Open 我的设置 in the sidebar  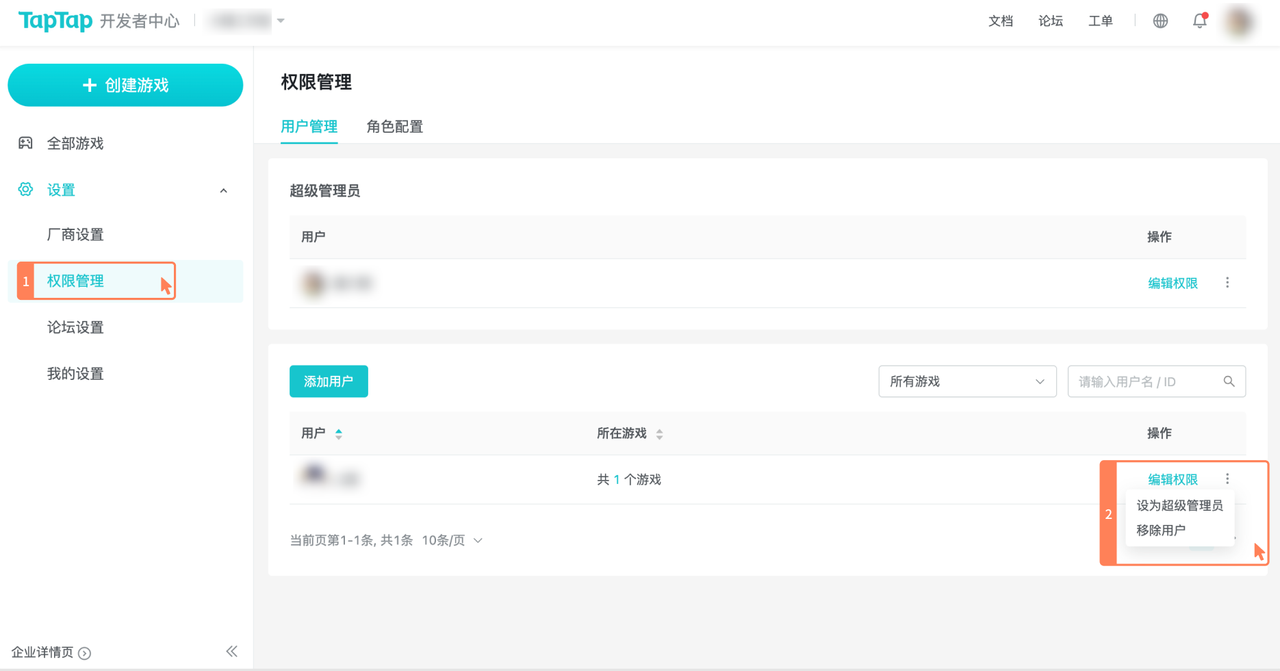[75, 373]
